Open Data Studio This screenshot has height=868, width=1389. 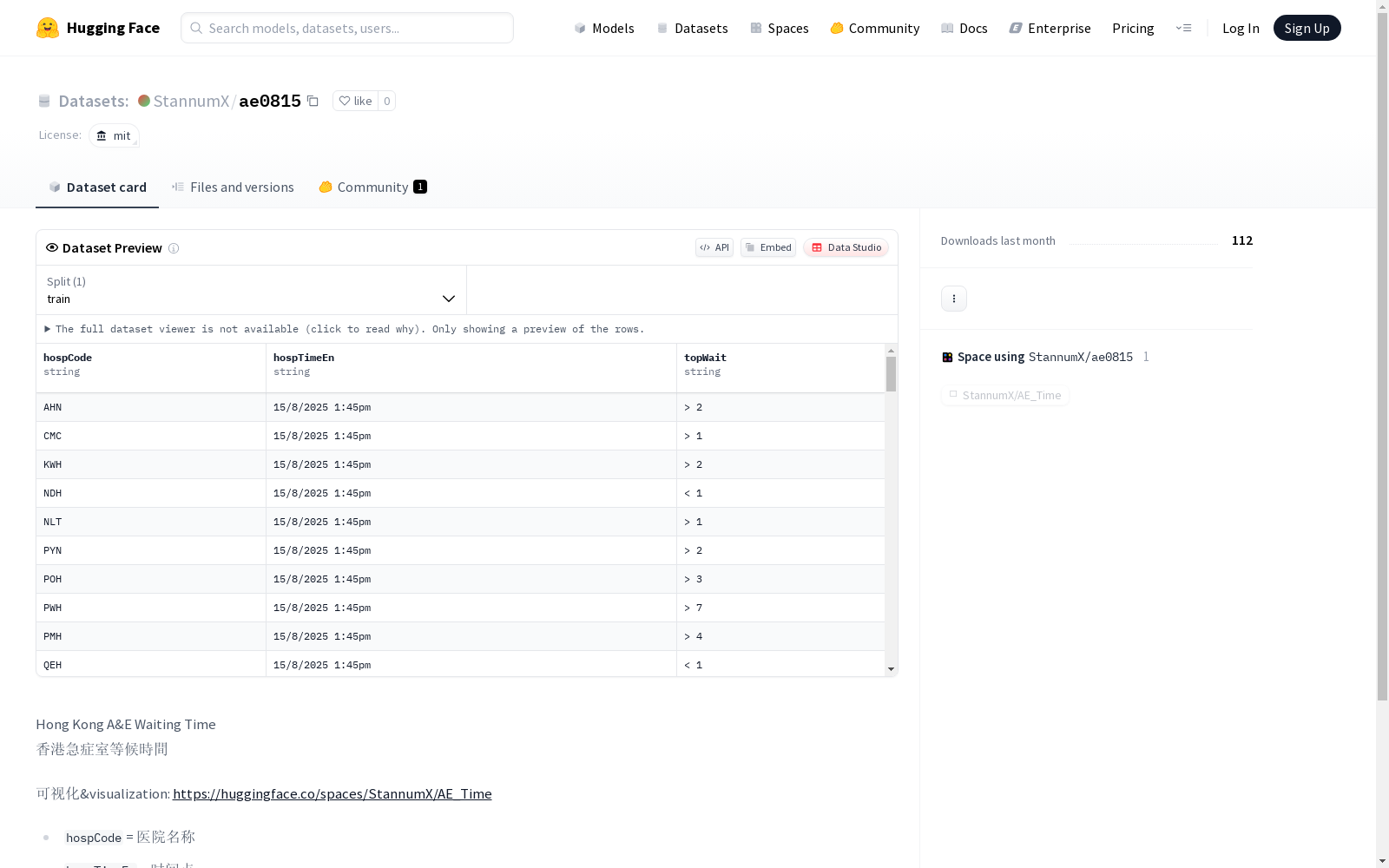coord(846,247)
